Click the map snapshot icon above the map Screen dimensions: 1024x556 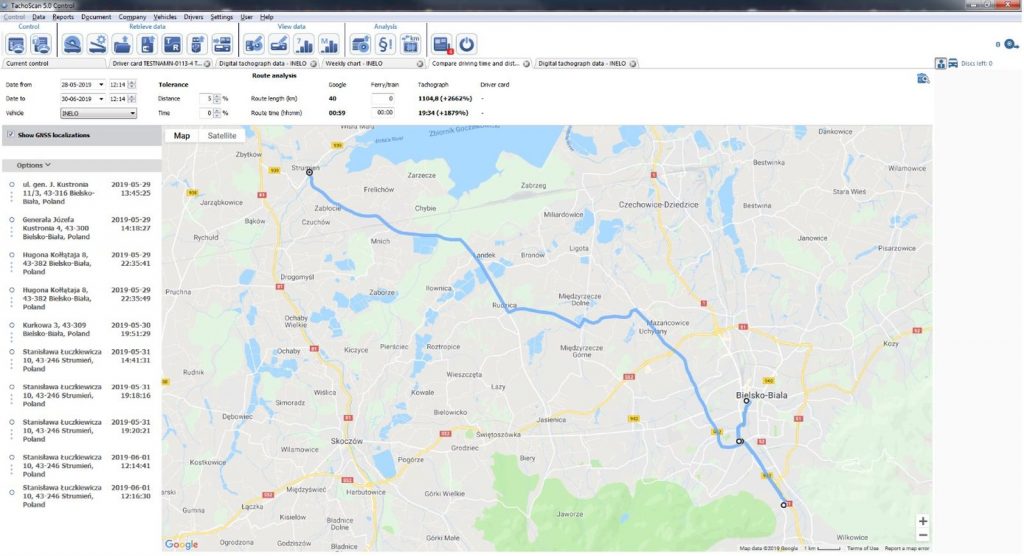[x=923, y=79]
